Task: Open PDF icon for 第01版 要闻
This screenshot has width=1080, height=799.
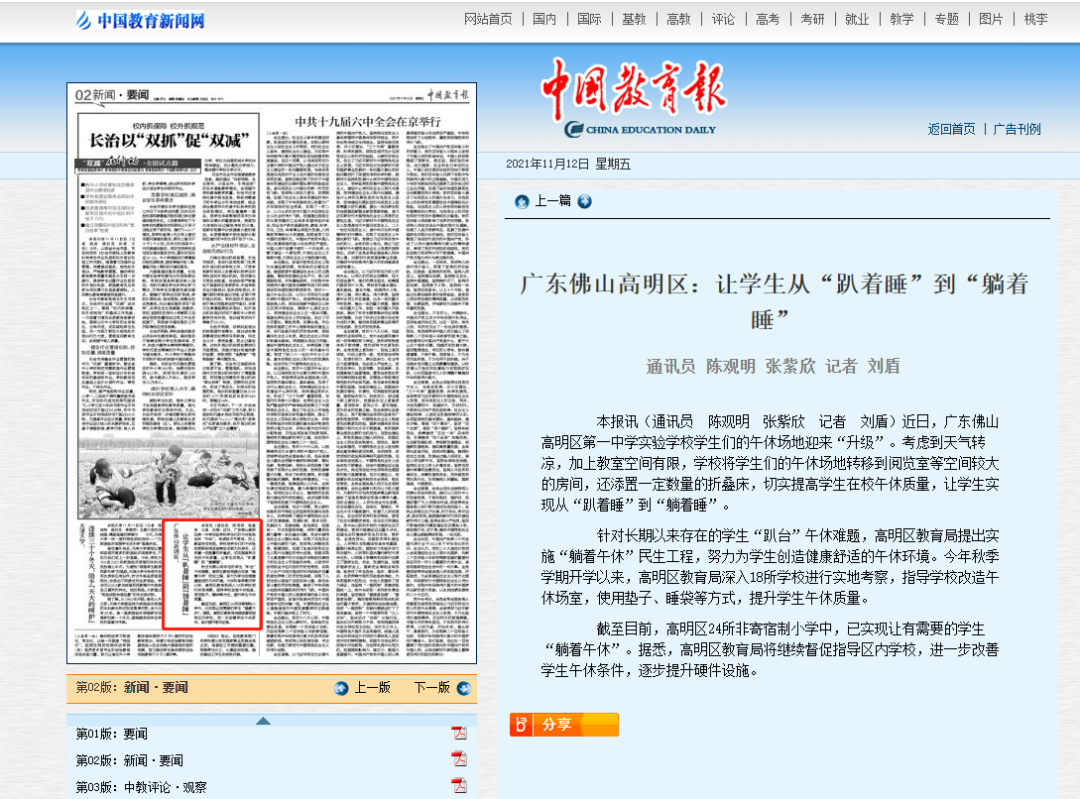Action: [459, 733]
